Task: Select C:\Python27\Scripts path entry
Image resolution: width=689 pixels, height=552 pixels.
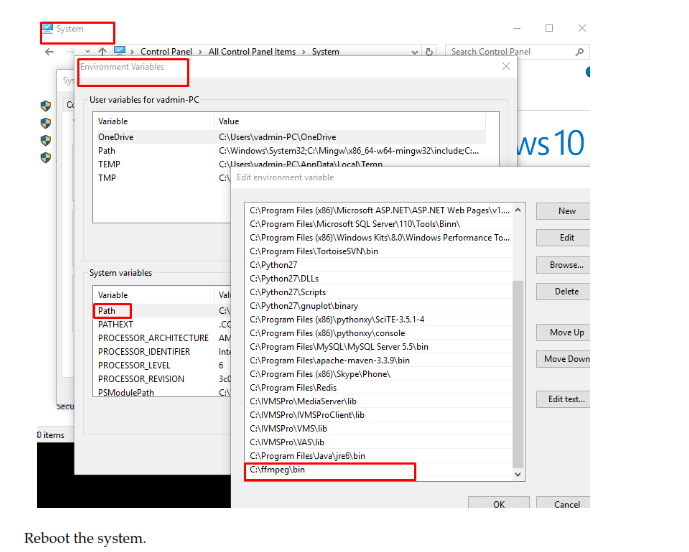Action: pos(379,292)
